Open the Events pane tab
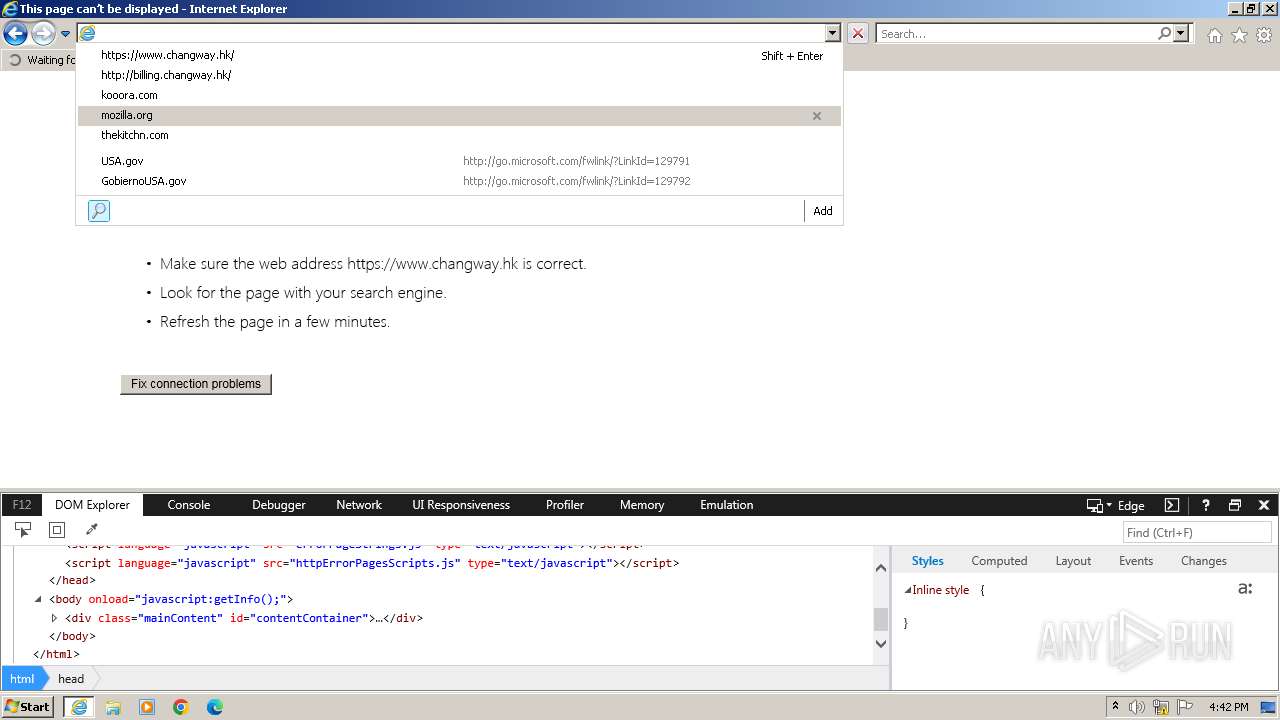This screenshot has height=720, width=1280. (1136, 561)
